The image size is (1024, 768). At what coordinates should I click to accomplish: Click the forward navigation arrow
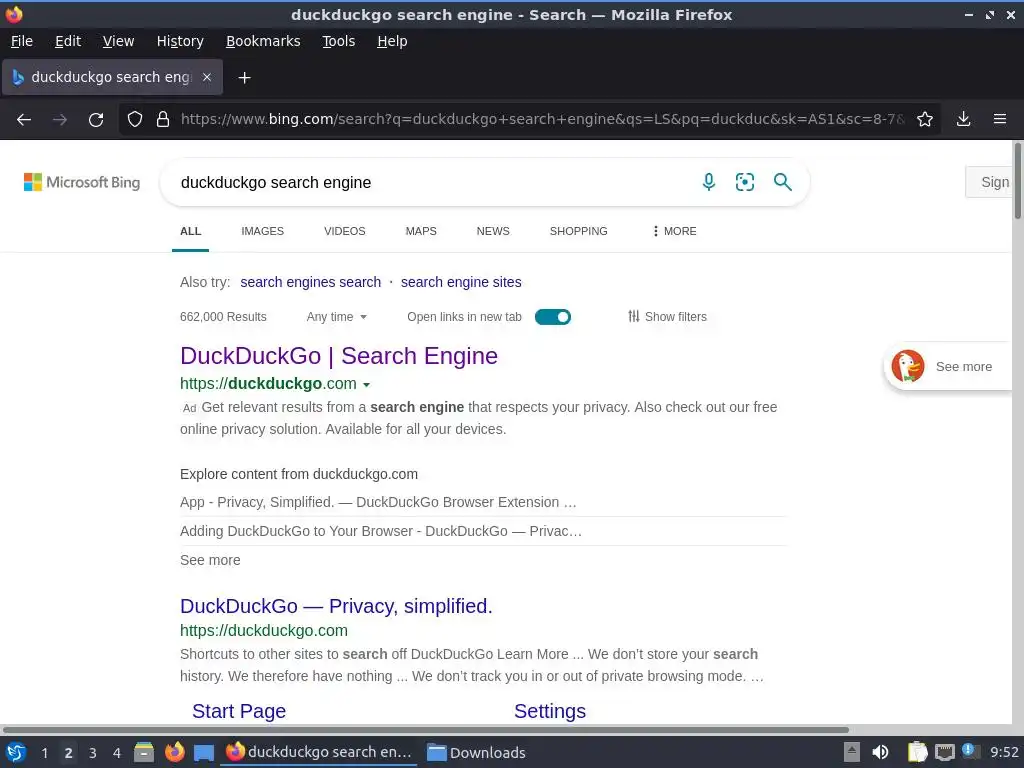[59, 120]
